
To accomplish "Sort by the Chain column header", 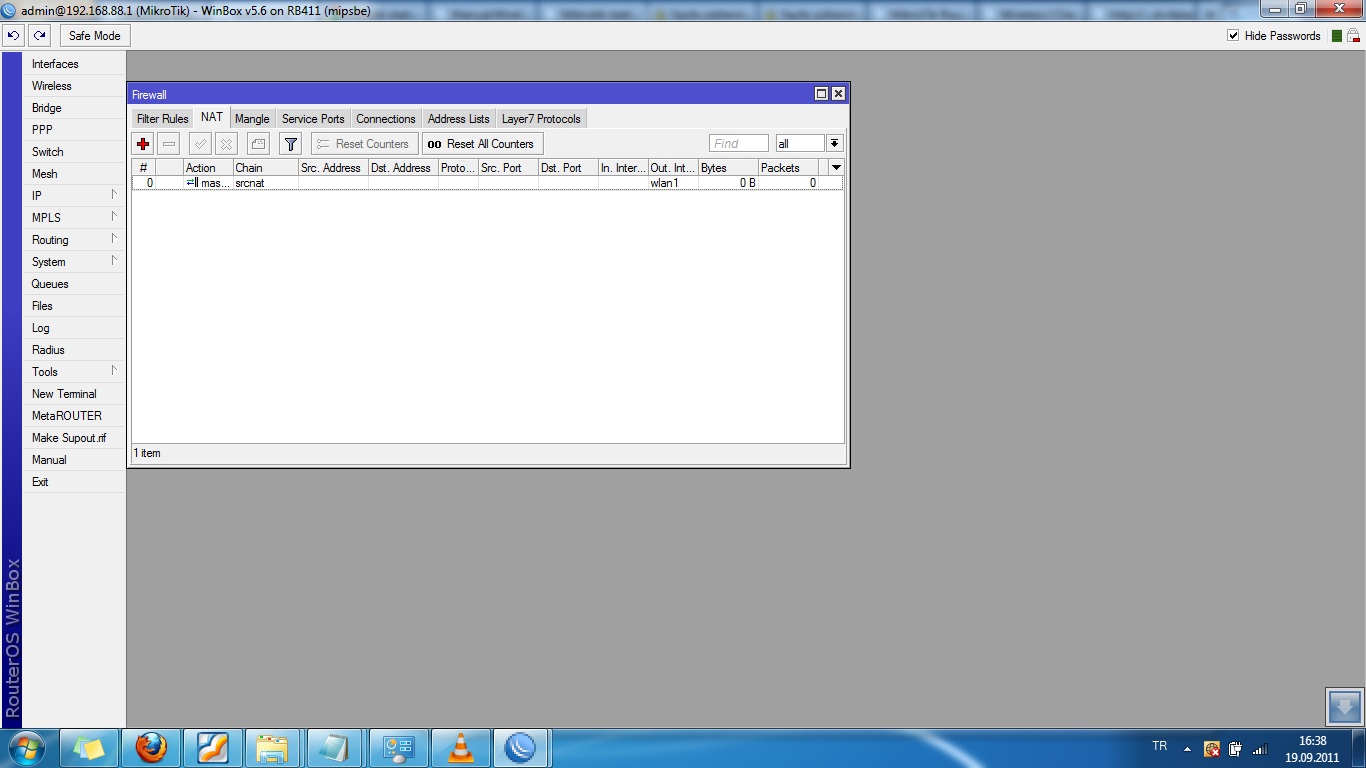I will [265, 168].
